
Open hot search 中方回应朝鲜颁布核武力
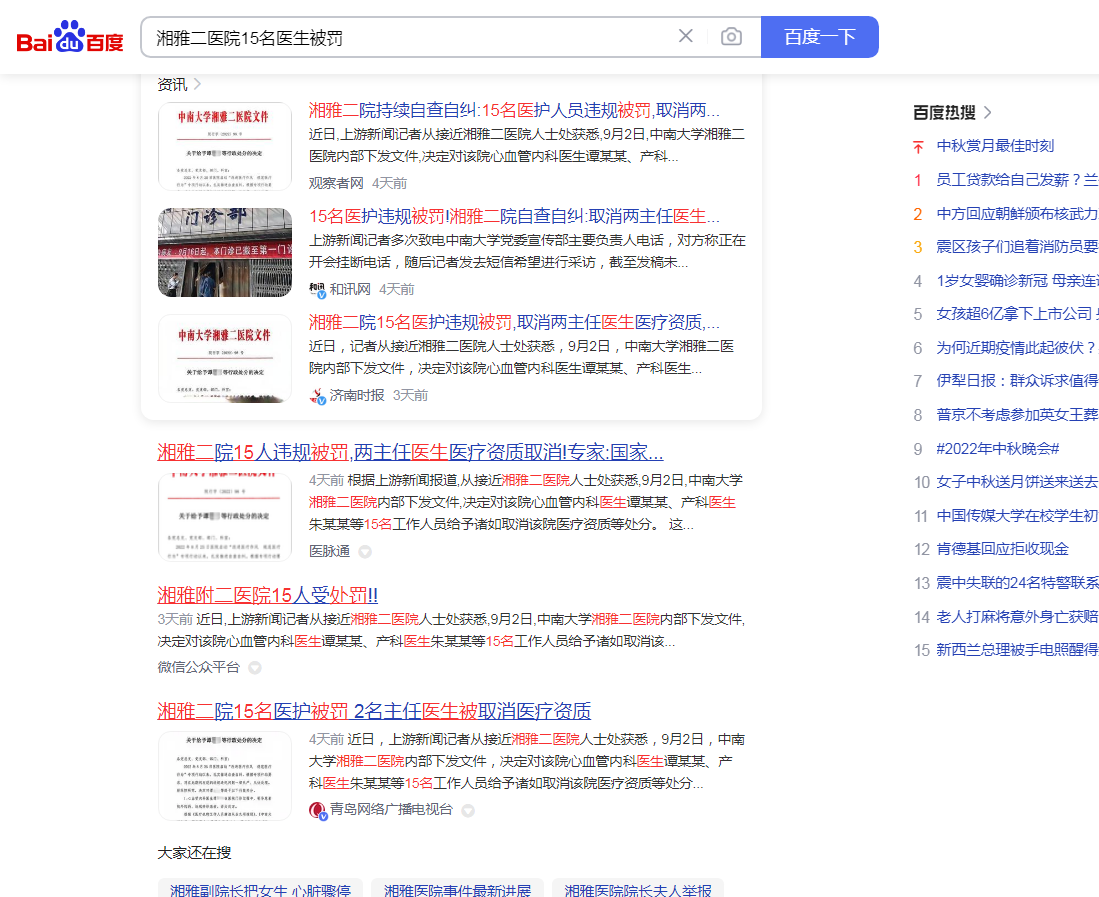point(1017,213)
